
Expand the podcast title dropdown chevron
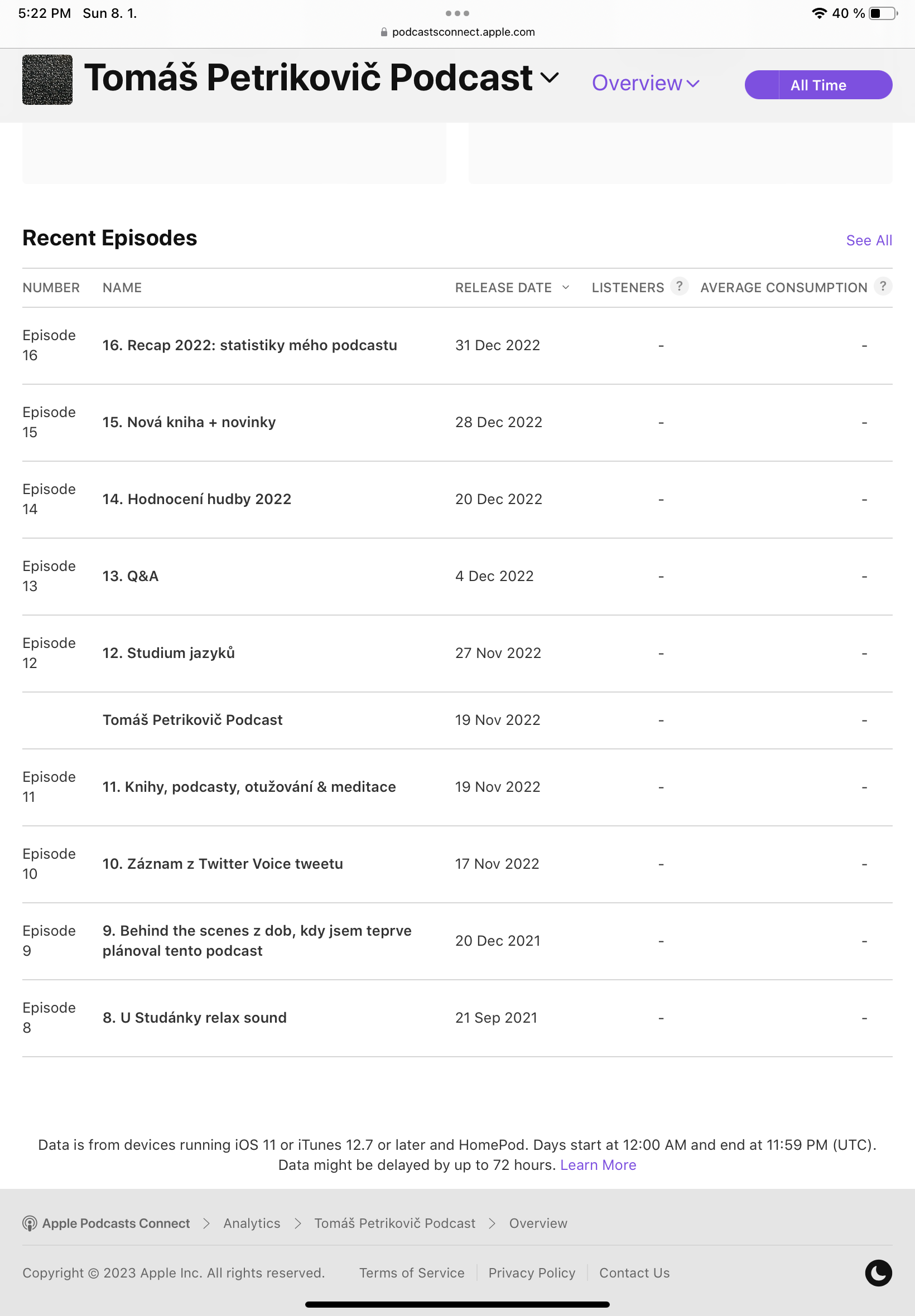(549, 78)
